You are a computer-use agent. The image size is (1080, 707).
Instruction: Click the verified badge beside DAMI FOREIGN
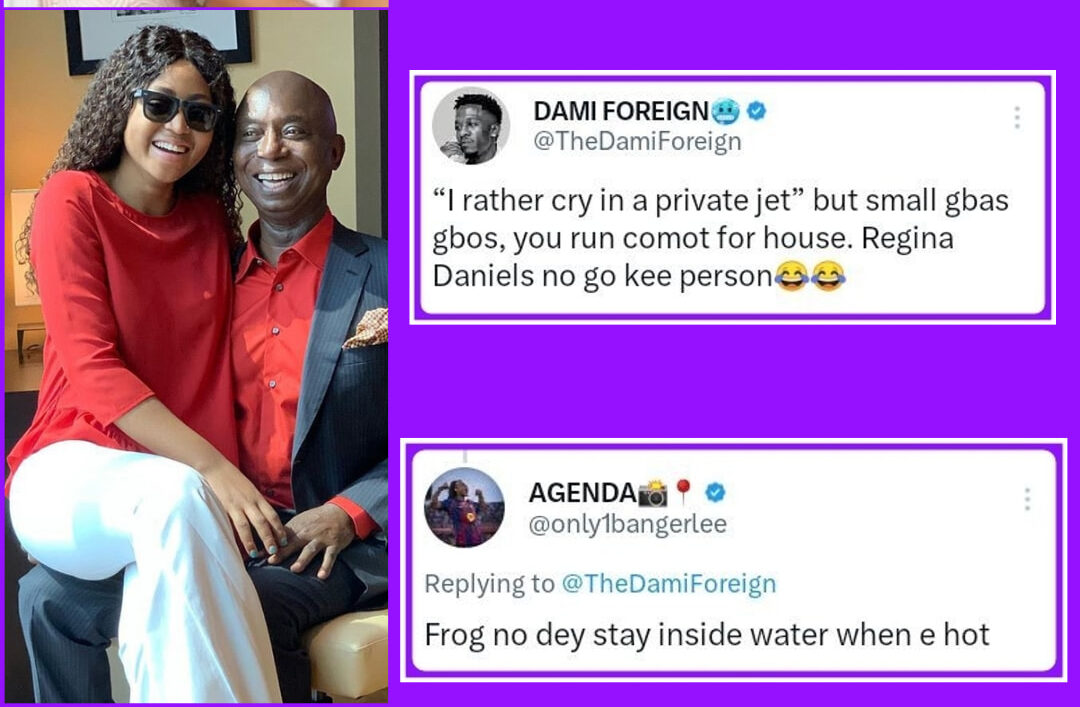[x=756, y=110]
